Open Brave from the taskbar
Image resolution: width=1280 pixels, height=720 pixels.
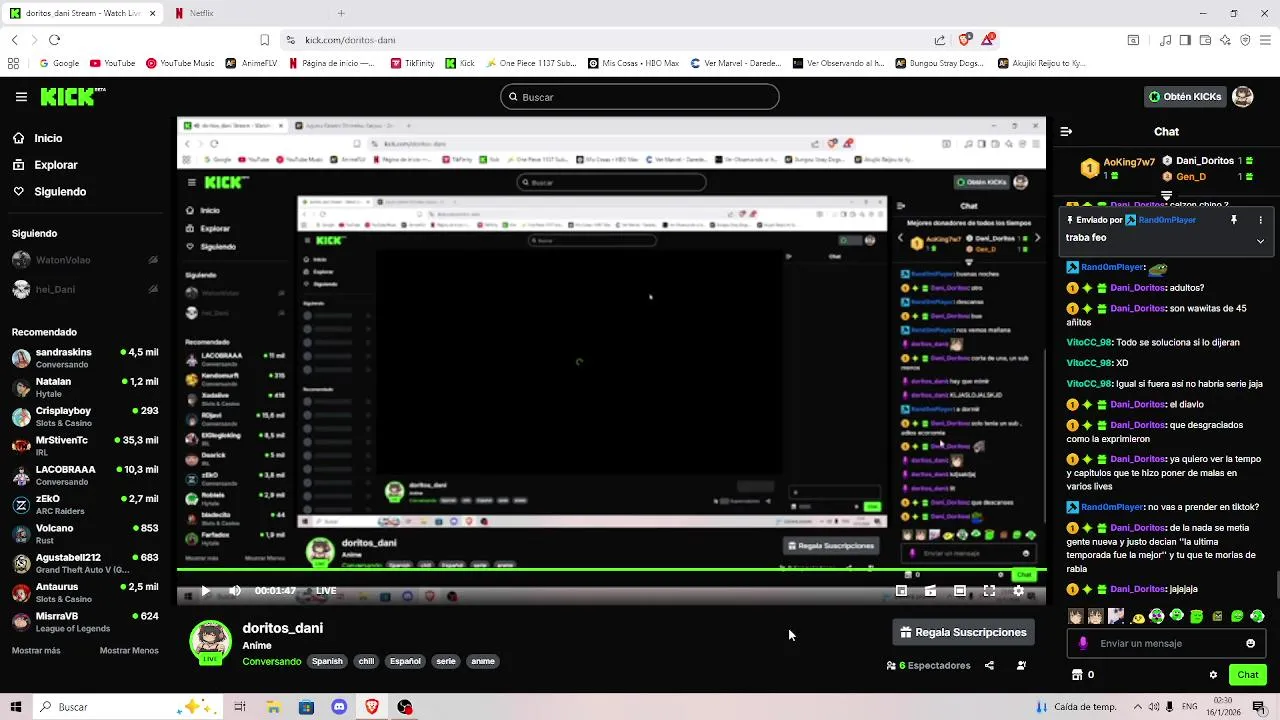pos(372,707)
